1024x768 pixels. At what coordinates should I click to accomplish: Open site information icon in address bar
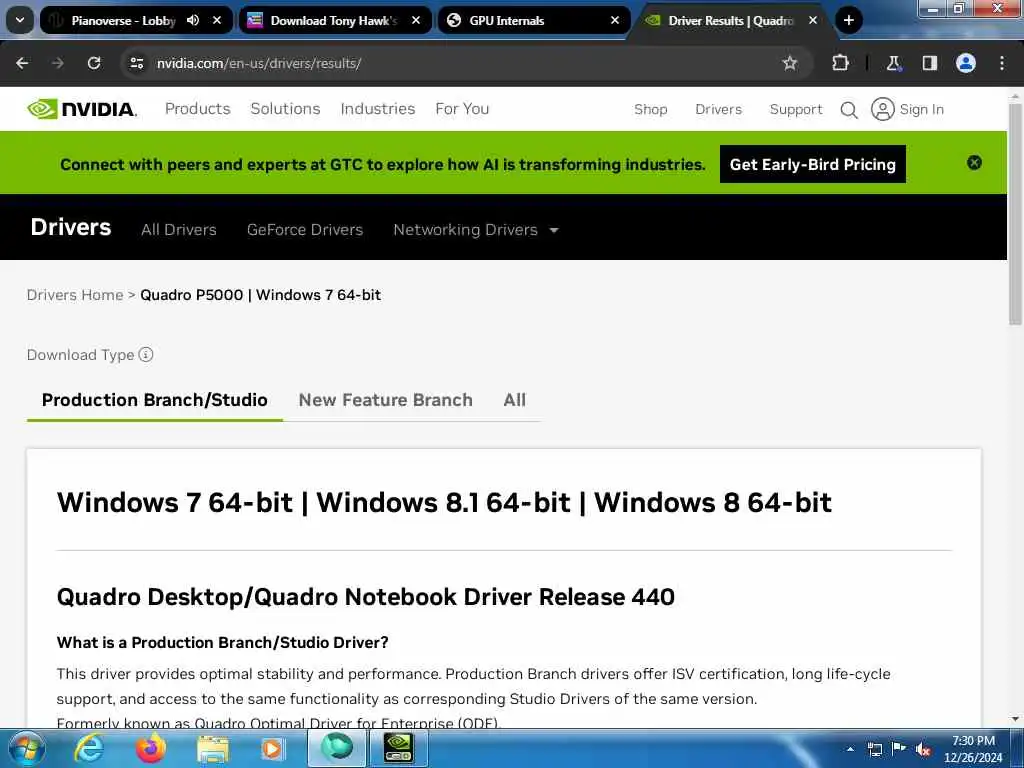[x=136, y=63]
